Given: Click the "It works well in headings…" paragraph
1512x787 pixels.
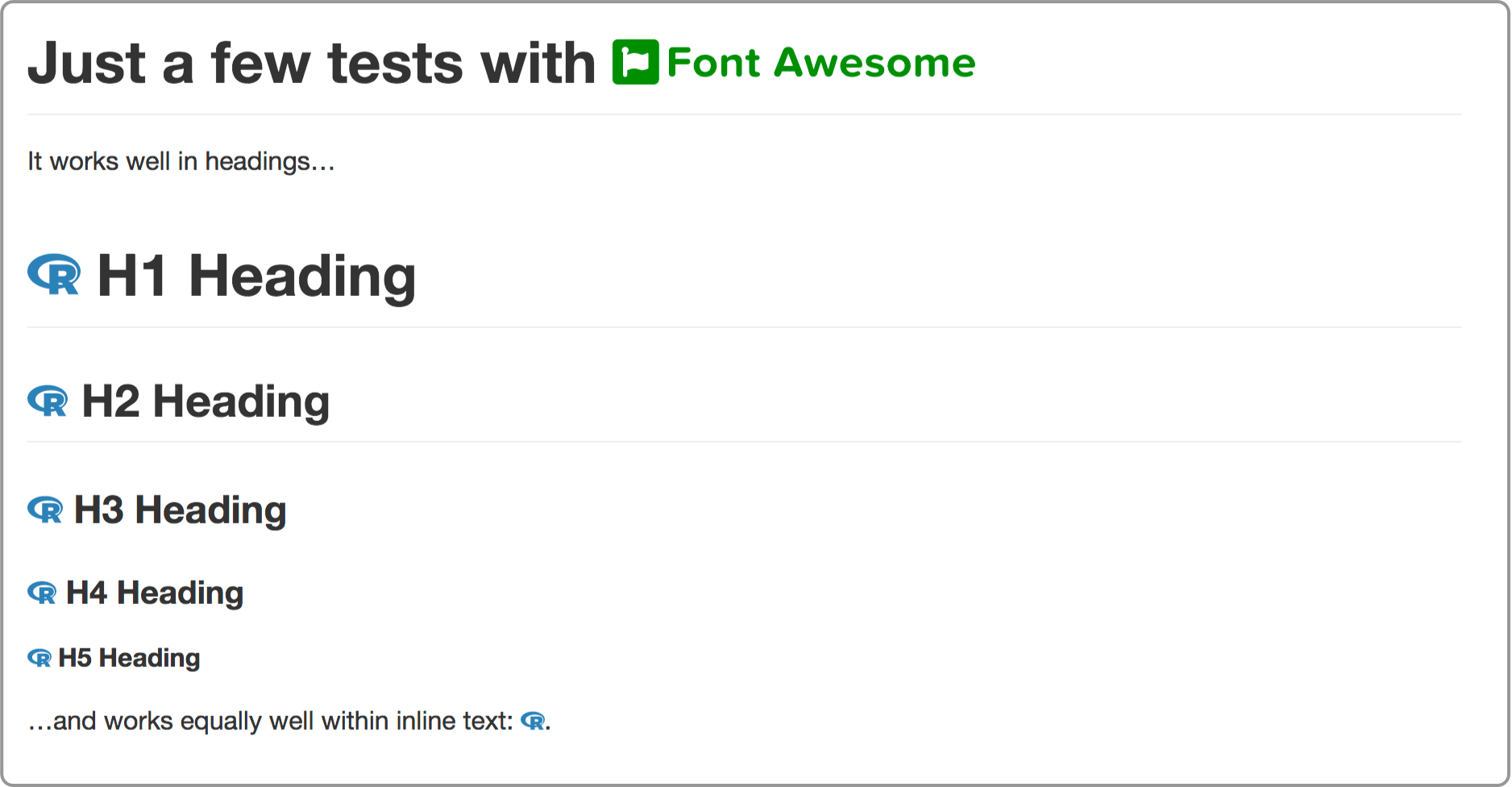Looking at the screenshot, I should coord(181,161).
